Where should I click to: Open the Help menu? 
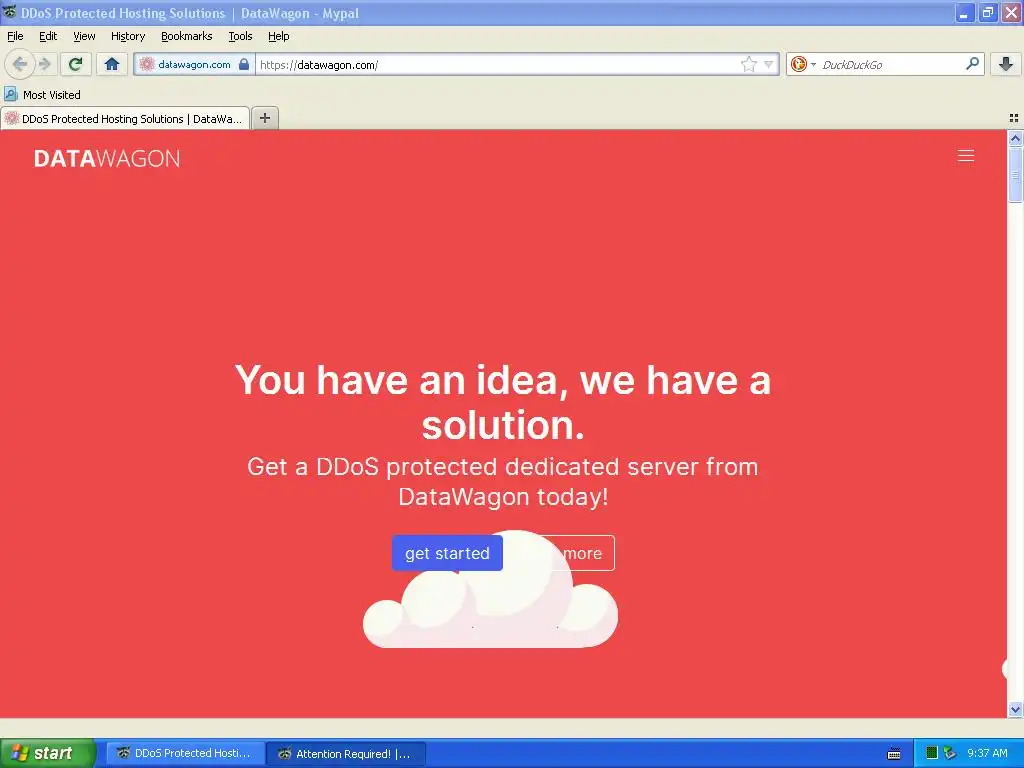[x=279, y=36]
